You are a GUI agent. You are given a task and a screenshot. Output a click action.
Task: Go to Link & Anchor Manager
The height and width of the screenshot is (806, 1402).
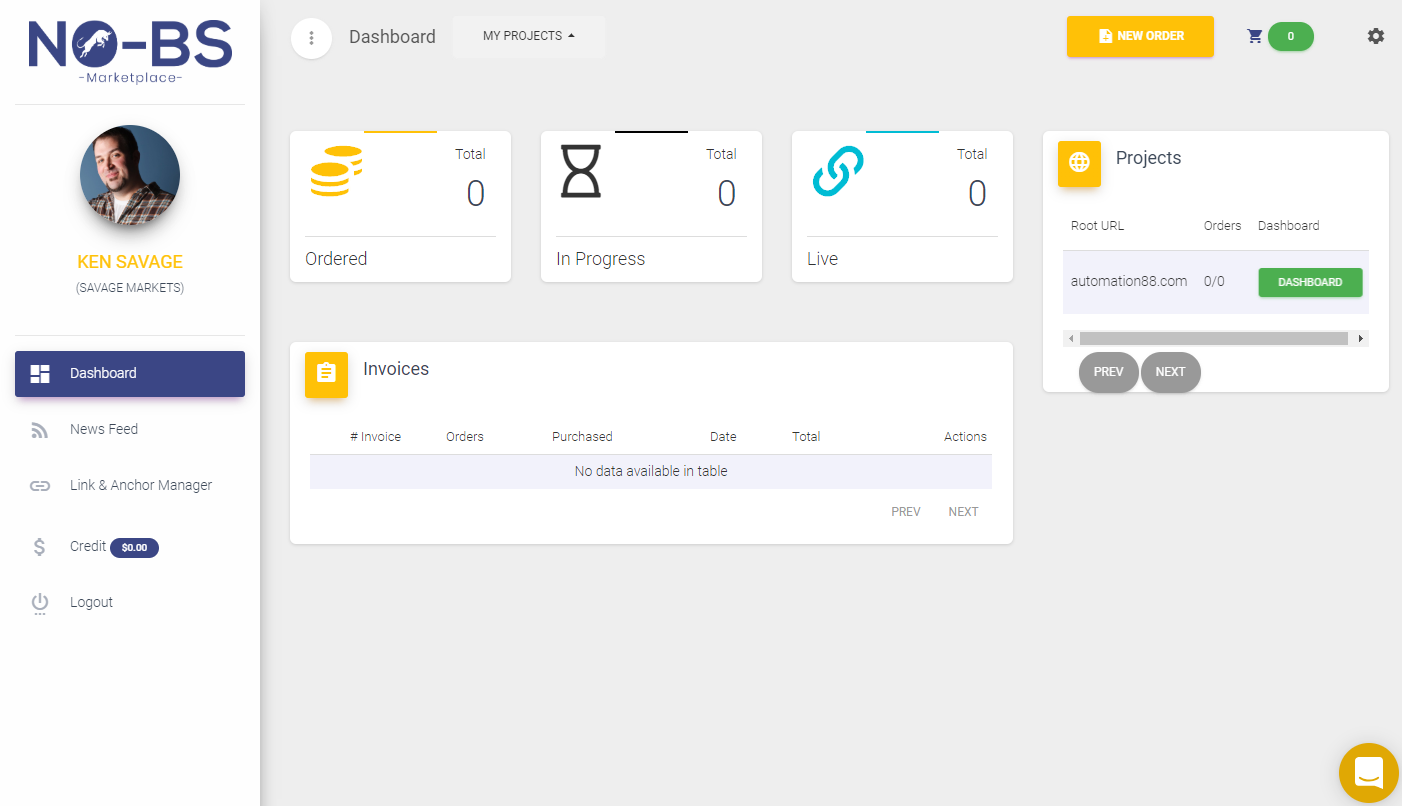click(x=130, y=486)
